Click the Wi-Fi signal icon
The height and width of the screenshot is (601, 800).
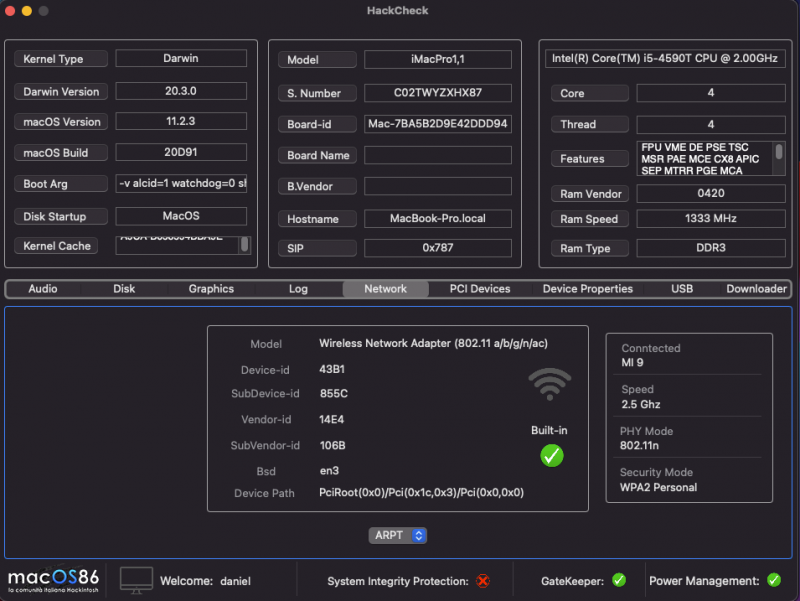549,384
